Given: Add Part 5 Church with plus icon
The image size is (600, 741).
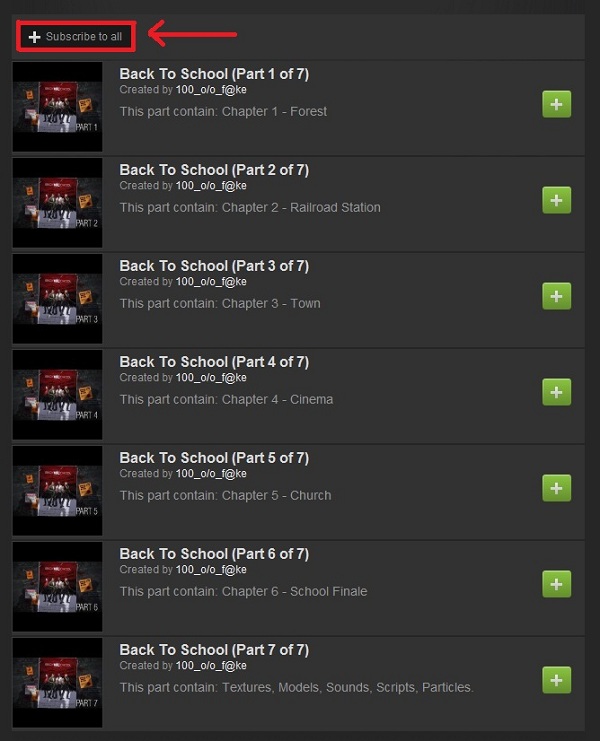Looking at the screenshot, I should point(556,488).
